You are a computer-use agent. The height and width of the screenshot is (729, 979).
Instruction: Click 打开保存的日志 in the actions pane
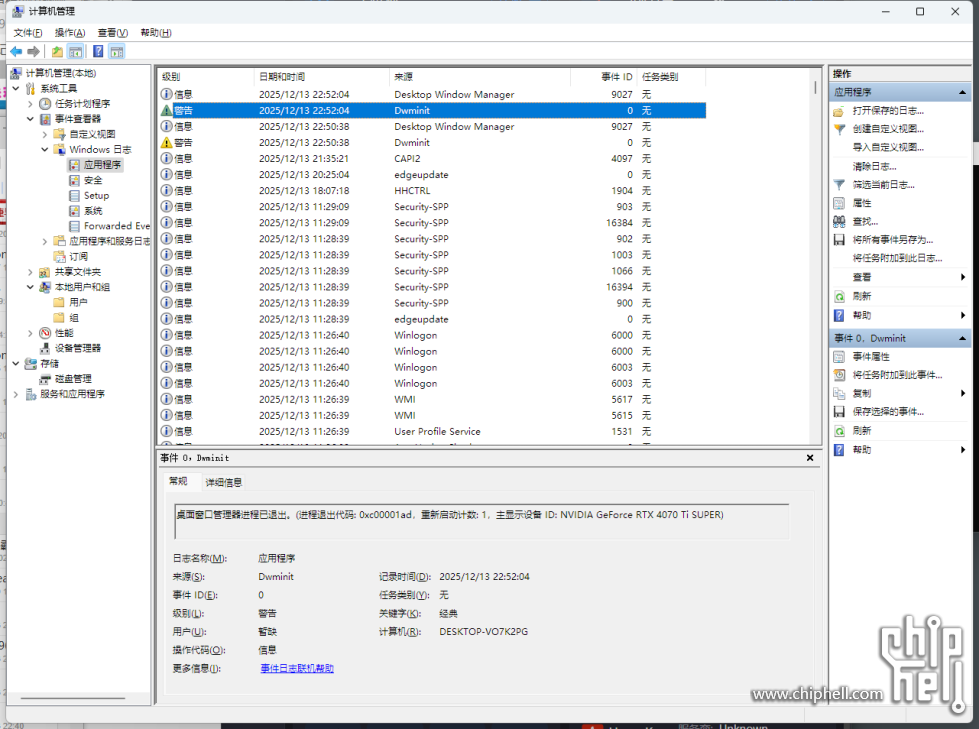[887, 111]
